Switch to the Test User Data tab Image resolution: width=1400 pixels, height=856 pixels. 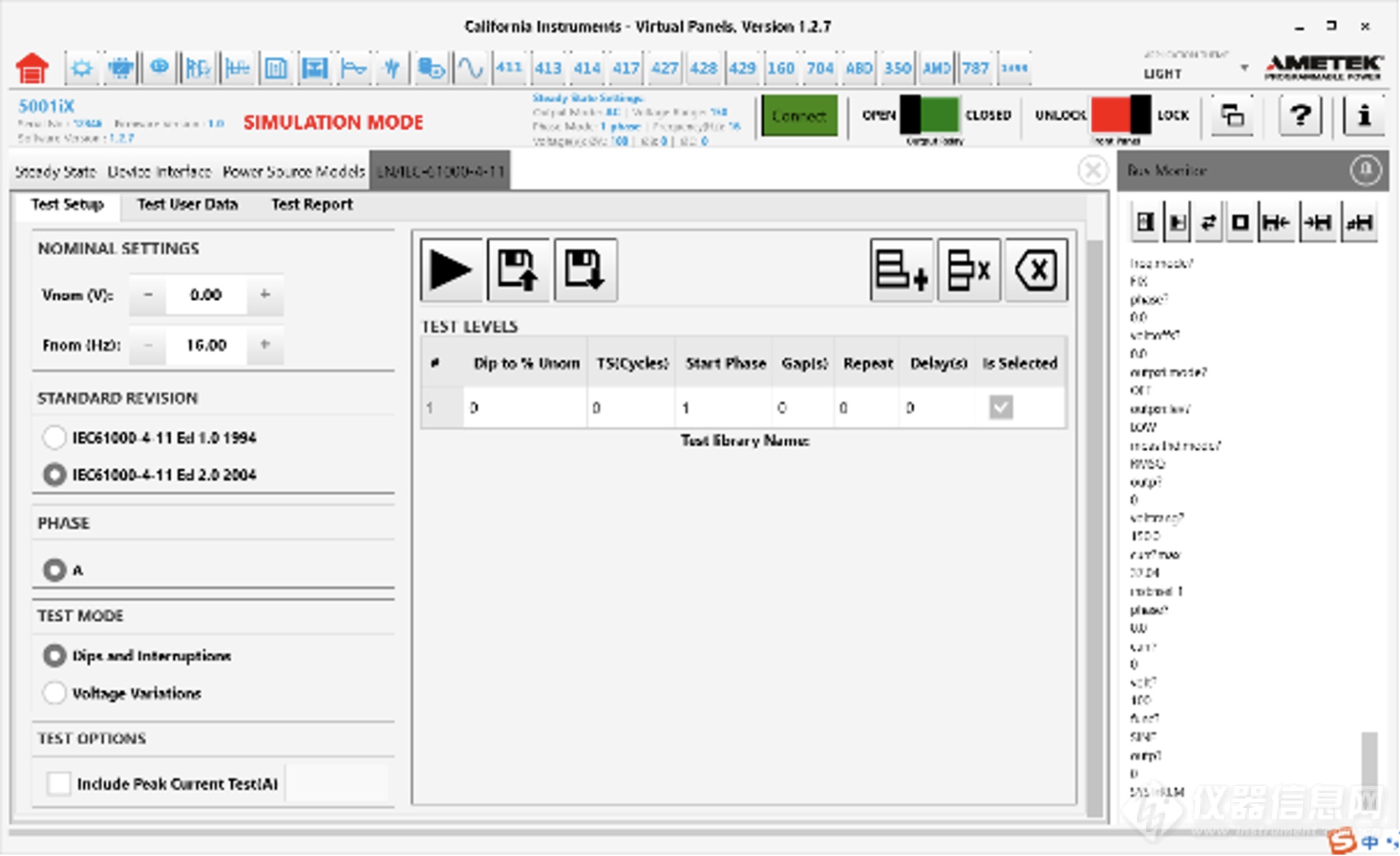(x=187, y=204)
